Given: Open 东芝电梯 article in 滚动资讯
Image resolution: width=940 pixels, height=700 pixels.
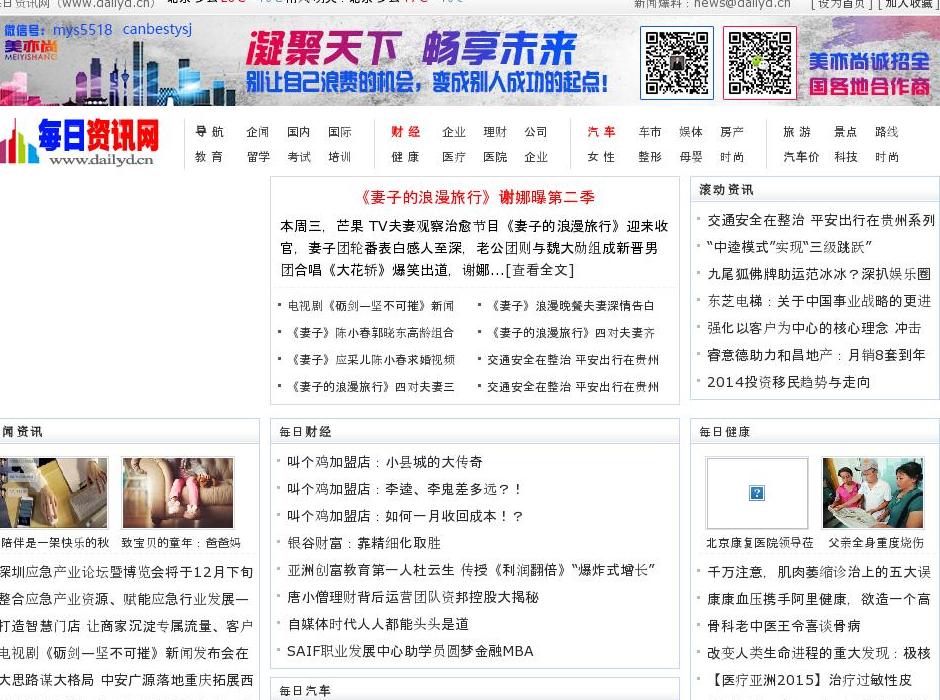Looking at the screenshot, I should (x=819, y=301).
